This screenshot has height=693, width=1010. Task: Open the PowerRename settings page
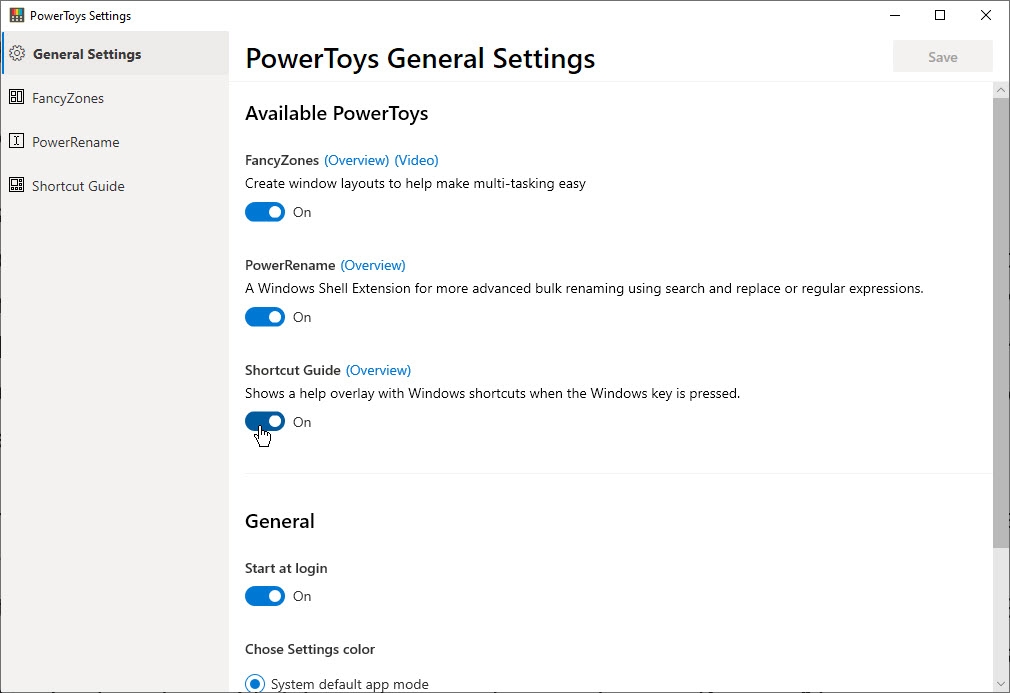73,141
